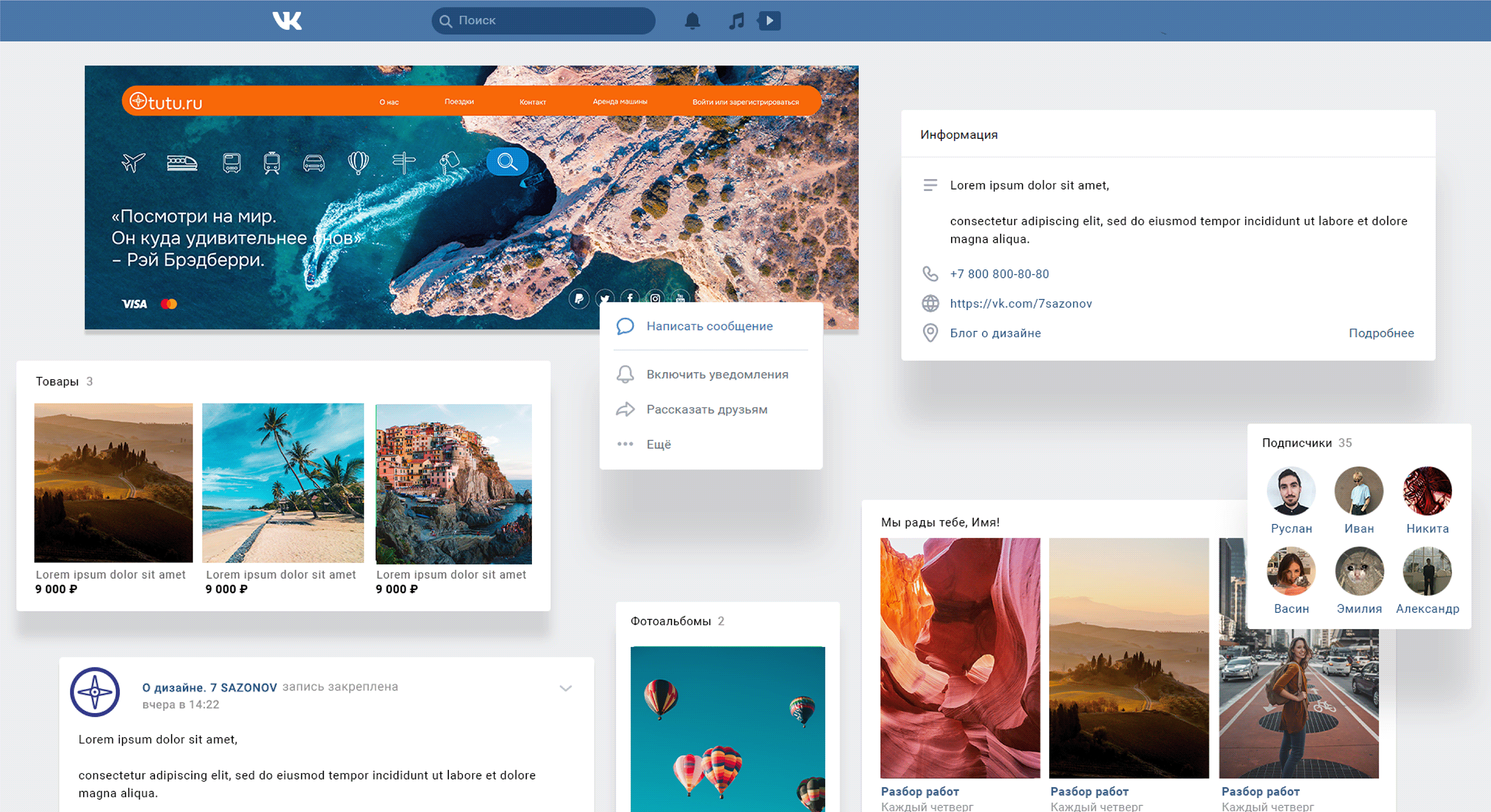Open the phone number +7 800 800-80-80
This screenshot has width=1491, height=812.
999,274
